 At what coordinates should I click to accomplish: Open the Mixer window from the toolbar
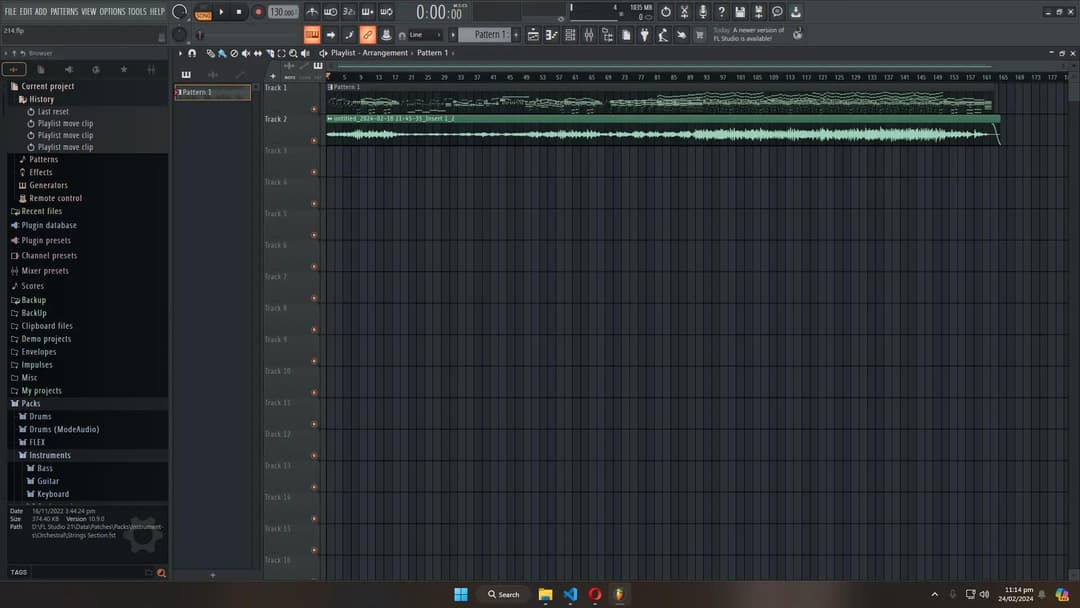588,35
